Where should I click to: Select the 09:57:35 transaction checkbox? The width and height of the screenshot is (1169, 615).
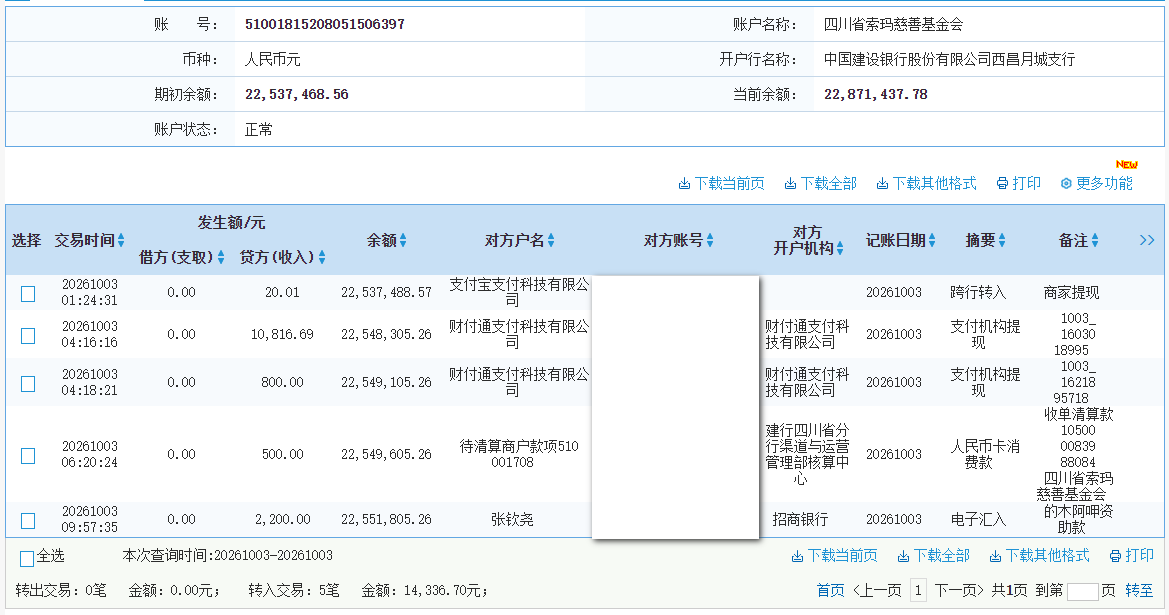click(x=28, y=520)
